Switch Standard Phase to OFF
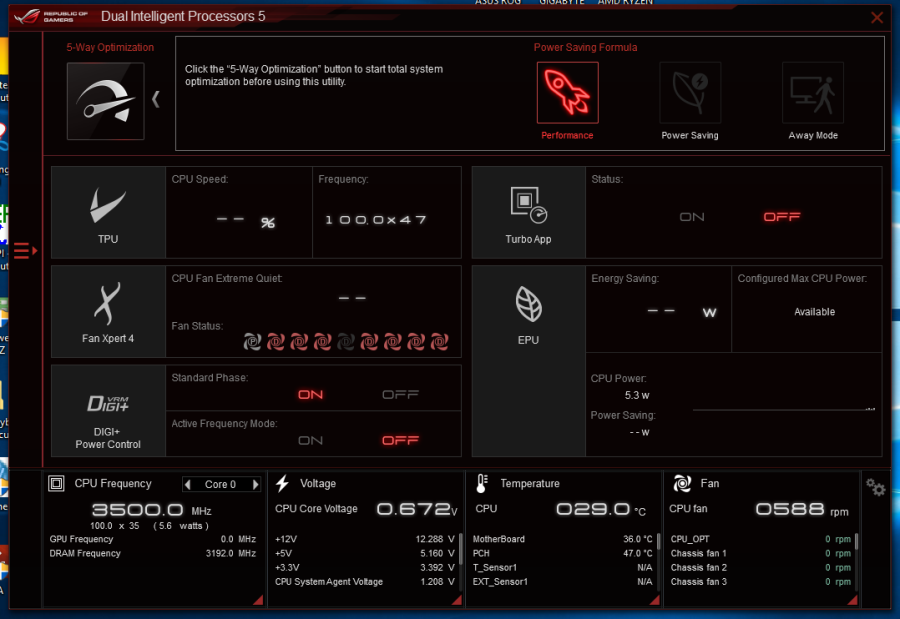This screenshot has height=619, width=900. click(x=400, y=395)
